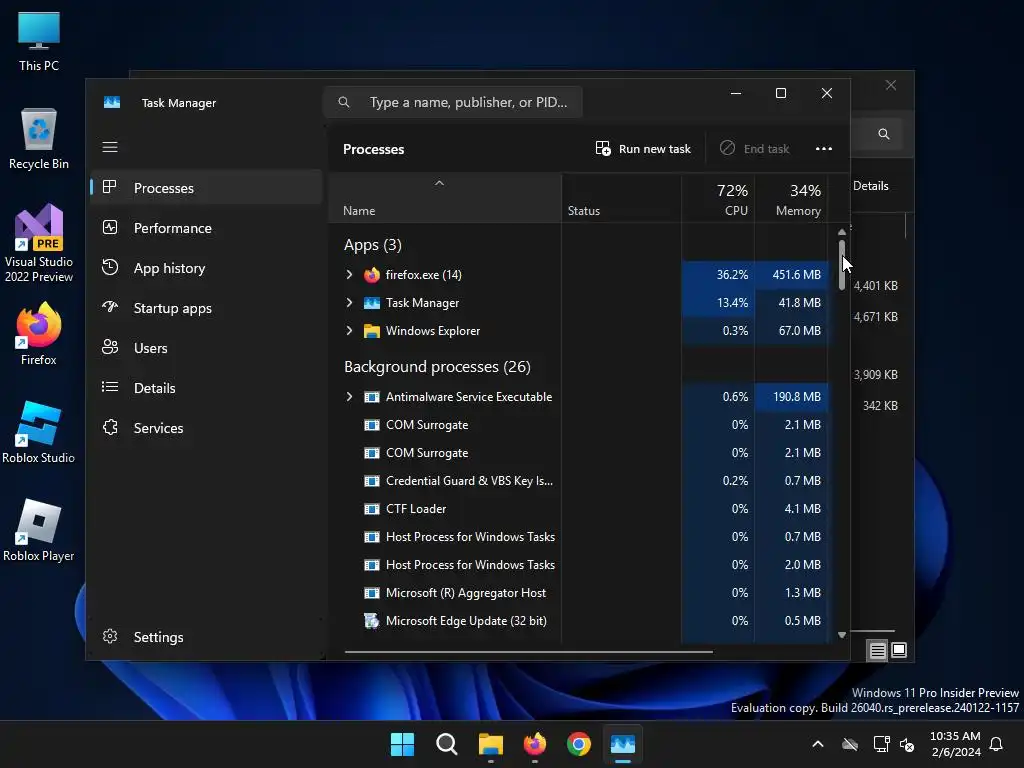The width and height of the screenshot is (1024, 768).
Task: Open the App history page
Action: (x=206, y=268)
